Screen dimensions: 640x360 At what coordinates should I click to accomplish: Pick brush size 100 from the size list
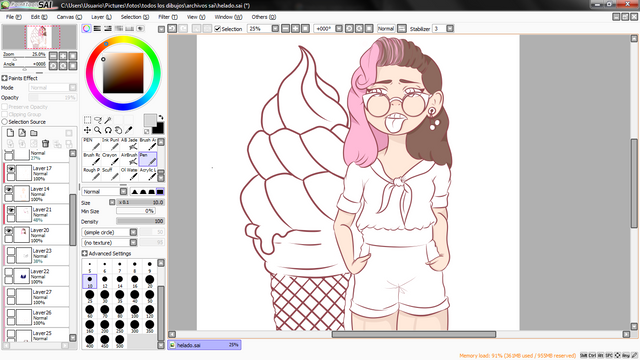pos(135,311)
